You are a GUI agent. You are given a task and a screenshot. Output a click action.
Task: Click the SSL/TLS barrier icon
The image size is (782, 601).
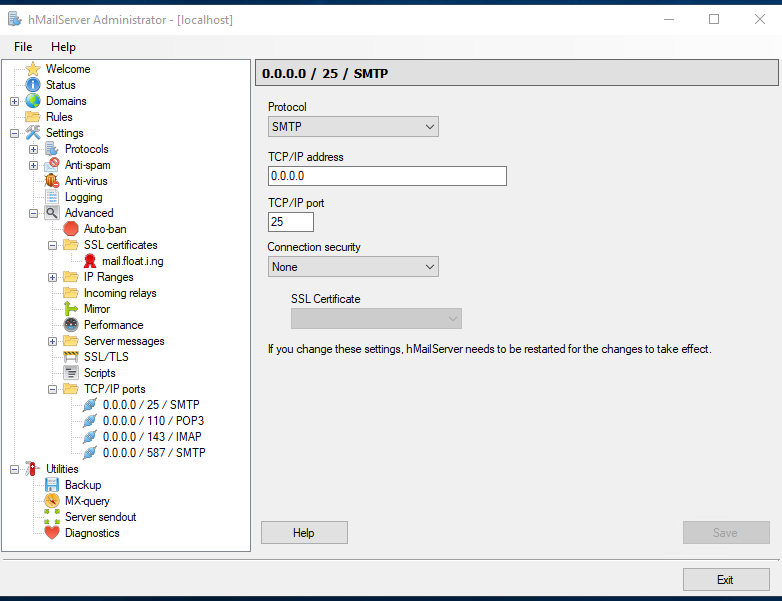71,357
